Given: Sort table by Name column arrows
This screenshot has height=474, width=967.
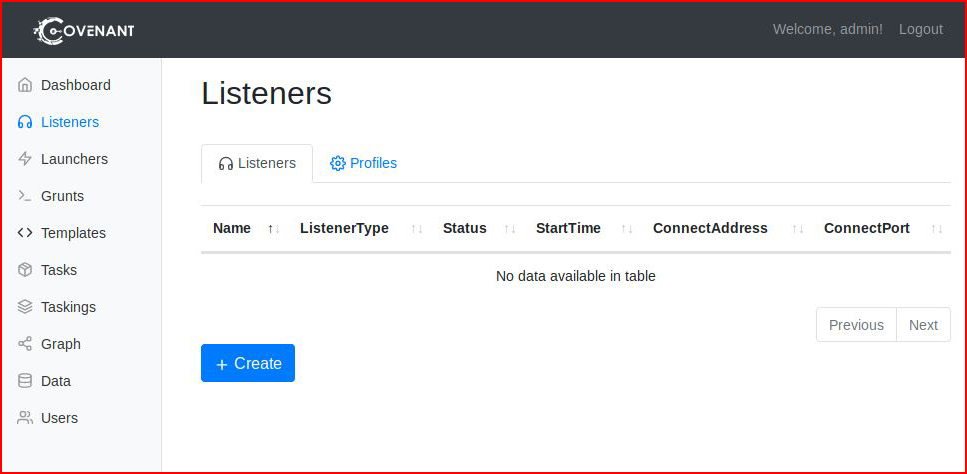Looking at the screenshot, I should (274, 229).
